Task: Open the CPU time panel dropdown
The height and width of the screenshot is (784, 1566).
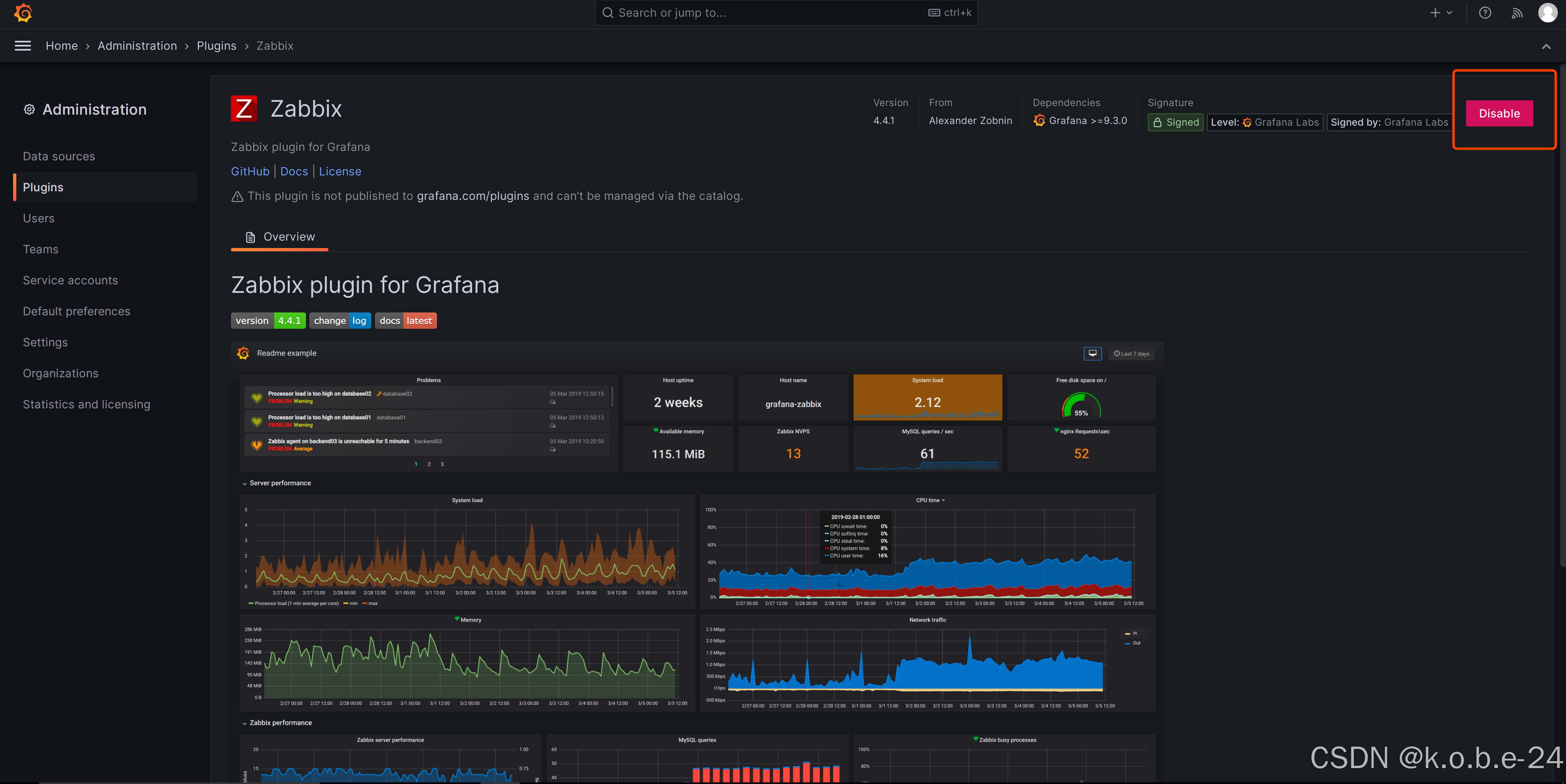Action: [930, 500]
